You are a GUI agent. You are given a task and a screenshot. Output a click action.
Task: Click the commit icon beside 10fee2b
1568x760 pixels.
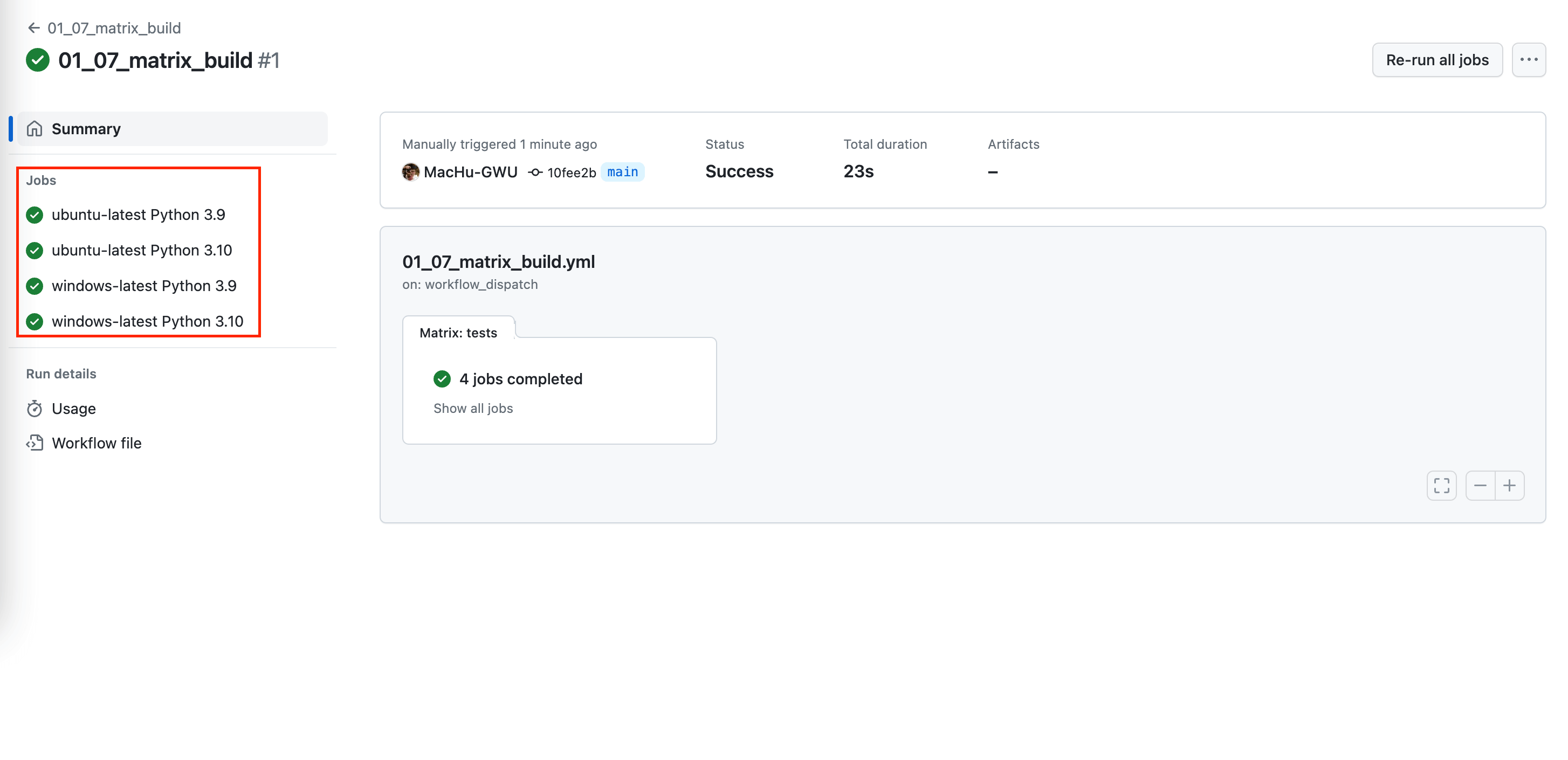535,172
